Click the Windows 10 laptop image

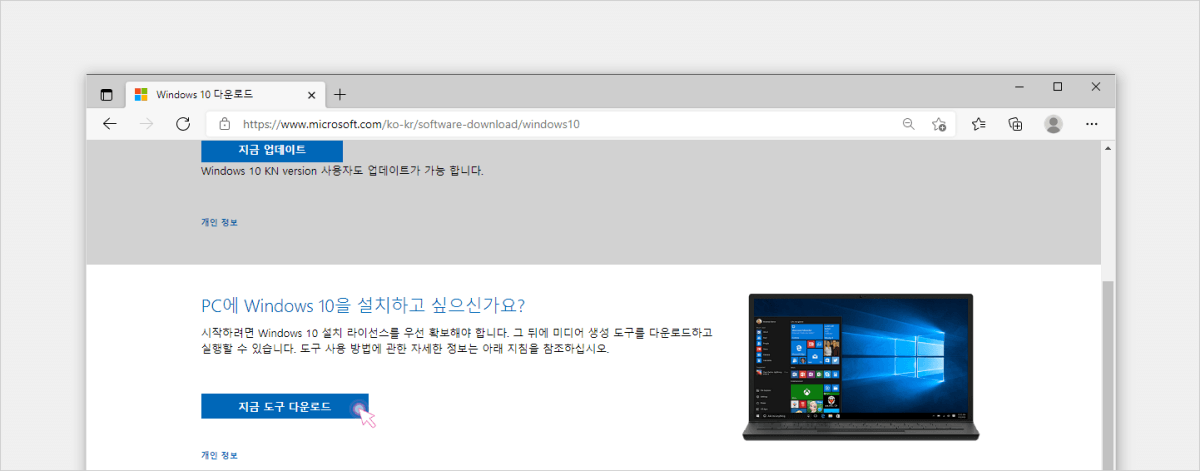pos(861,367)
